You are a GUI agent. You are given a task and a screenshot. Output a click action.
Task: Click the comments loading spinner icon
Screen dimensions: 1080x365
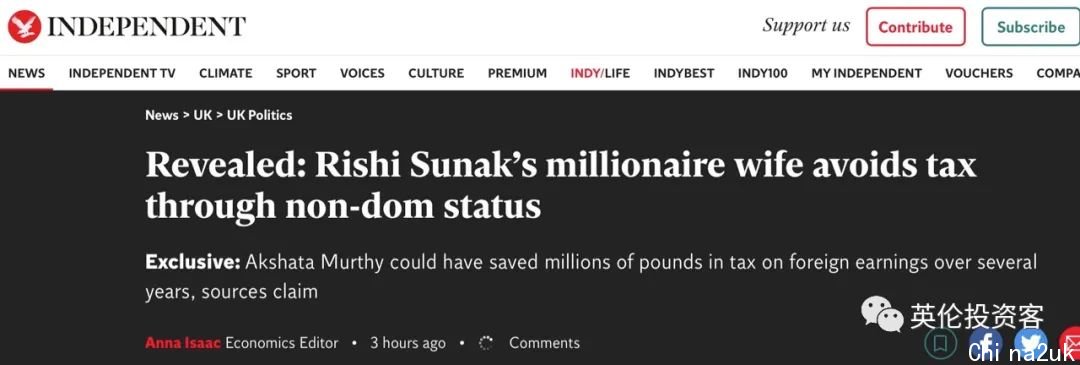pyautogui.click(x=486, y=343)
